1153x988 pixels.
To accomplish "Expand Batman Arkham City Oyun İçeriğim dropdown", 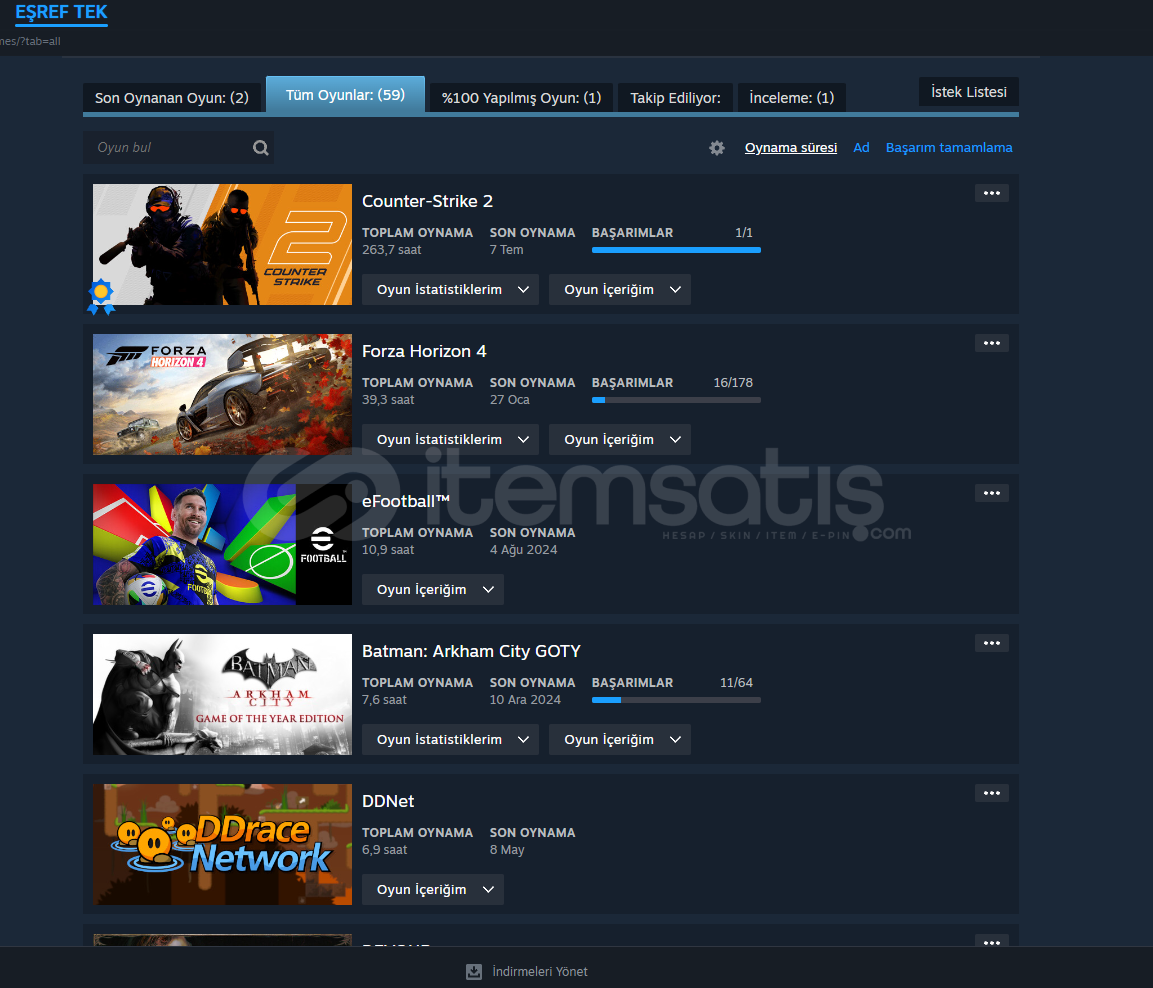I will click(620, 740).
